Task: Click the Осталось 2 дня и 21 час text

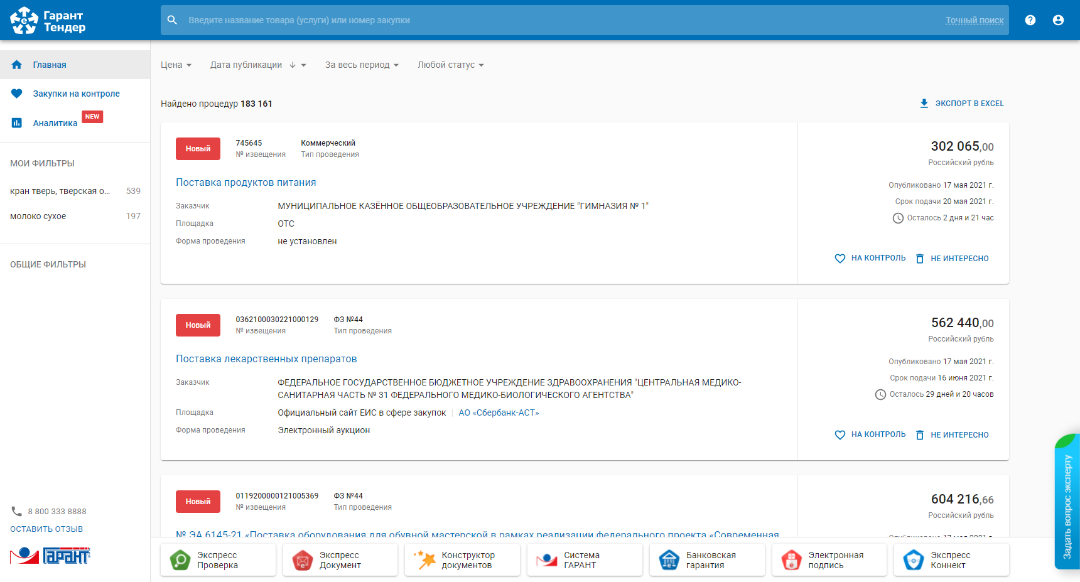Action: click(950, 218)
